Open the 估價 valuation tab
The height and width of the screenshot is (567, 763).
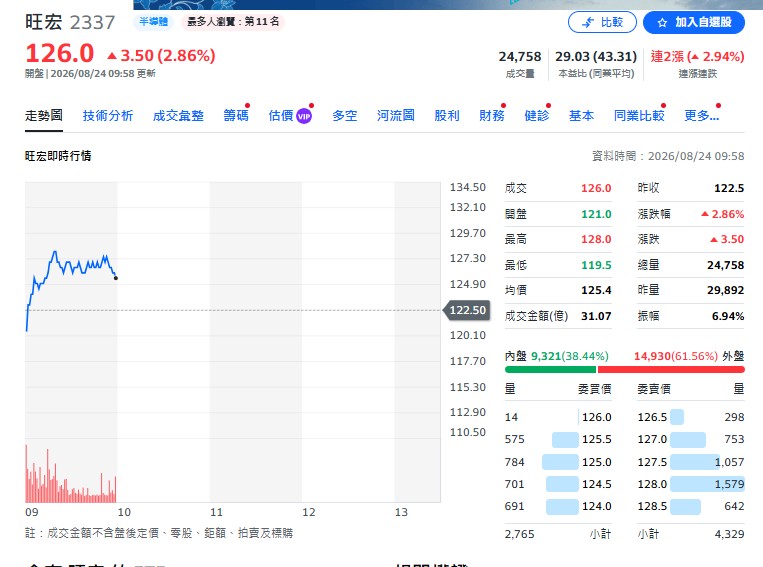281,116
